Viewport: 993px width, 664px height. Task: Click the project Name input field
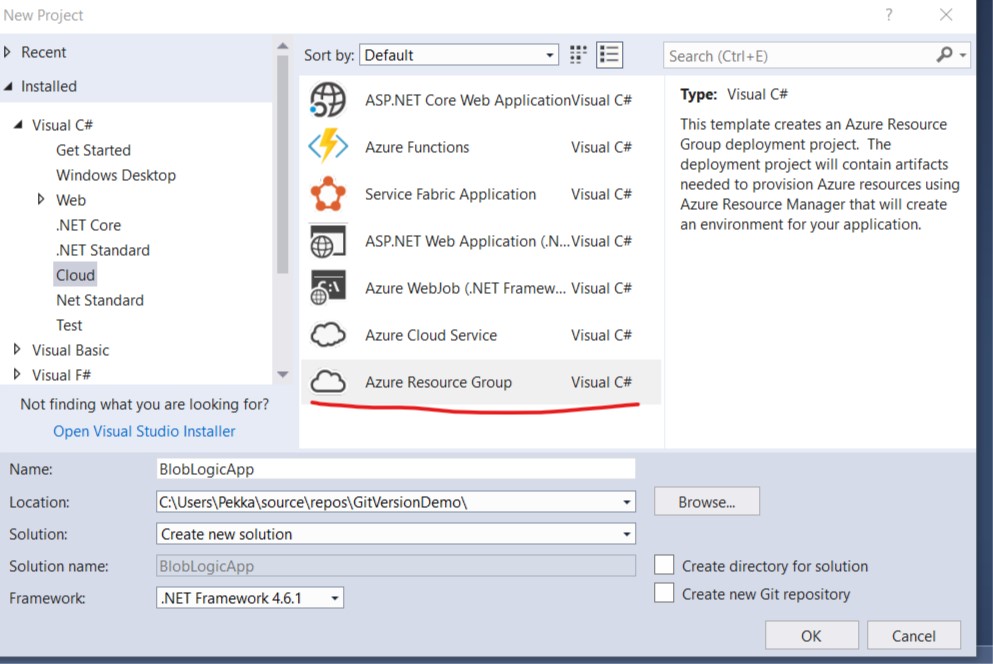(x=395, y=469)
